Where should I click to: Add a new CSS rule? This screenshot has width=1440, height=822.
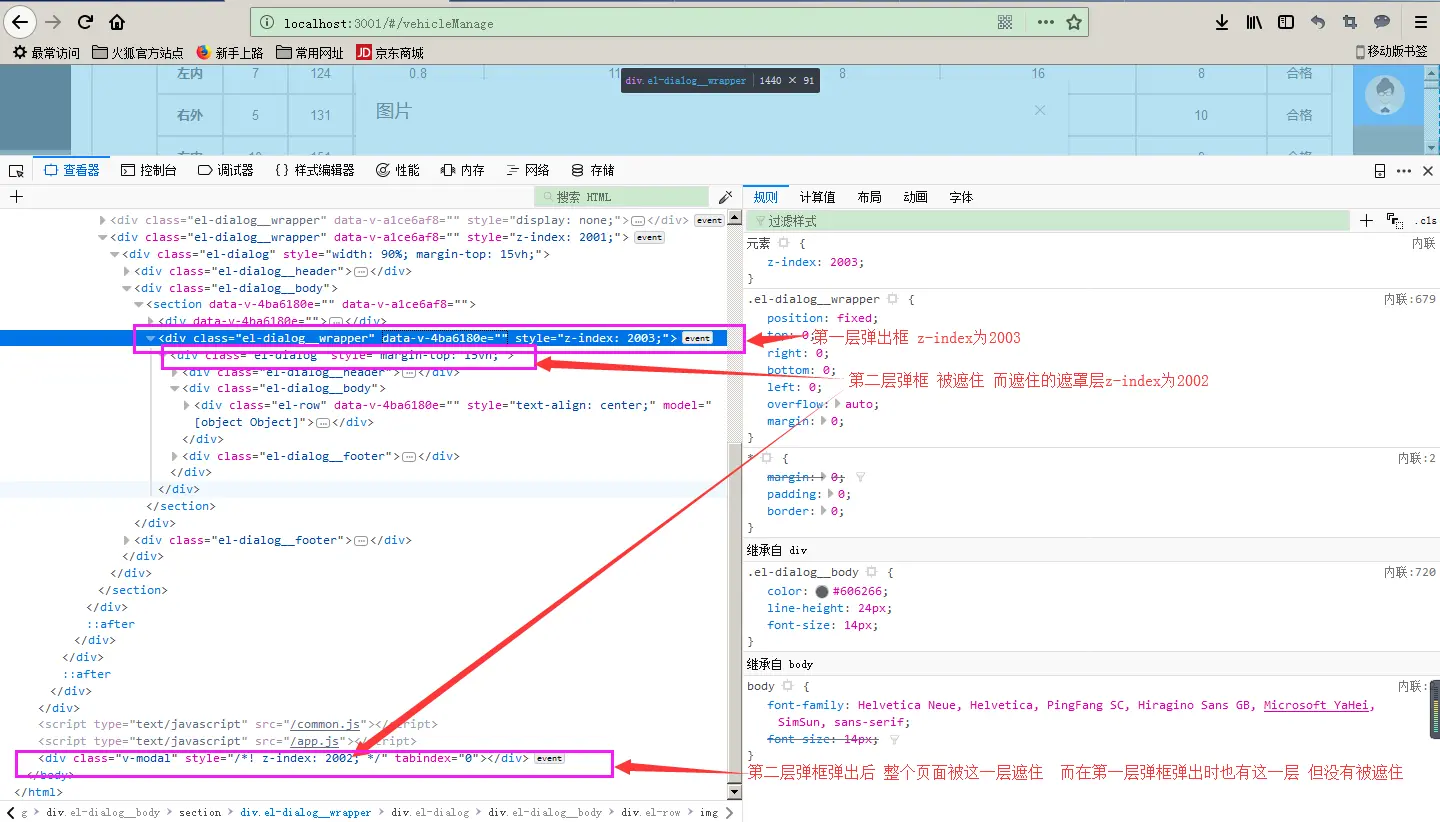click(1366, 221)
